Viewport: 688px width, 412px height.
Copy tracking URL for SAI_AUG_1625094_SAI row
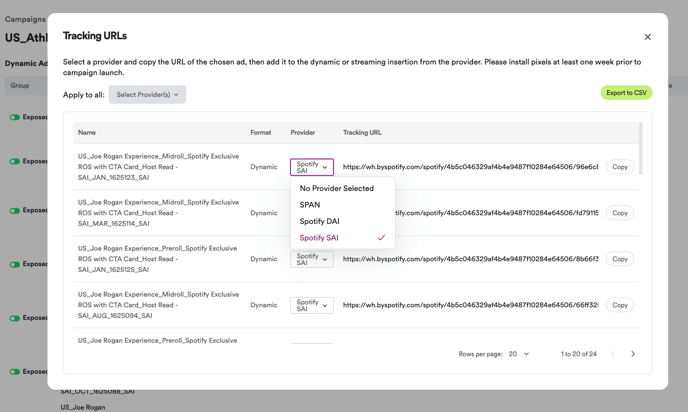tap(620, 305)
